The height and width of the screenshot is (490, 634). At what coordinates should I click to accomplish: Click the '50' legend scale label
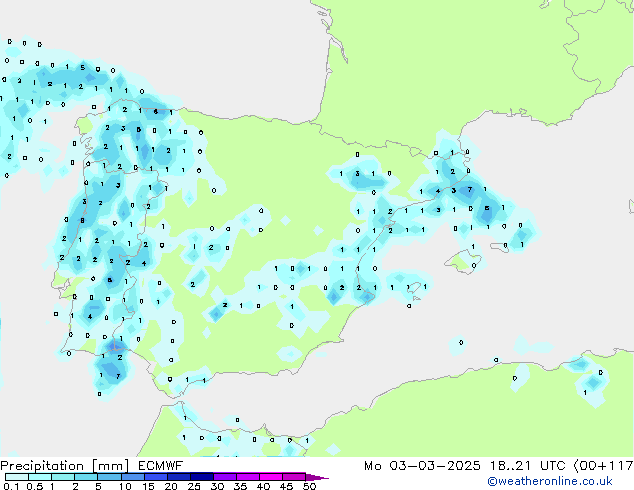pos(309,486)
